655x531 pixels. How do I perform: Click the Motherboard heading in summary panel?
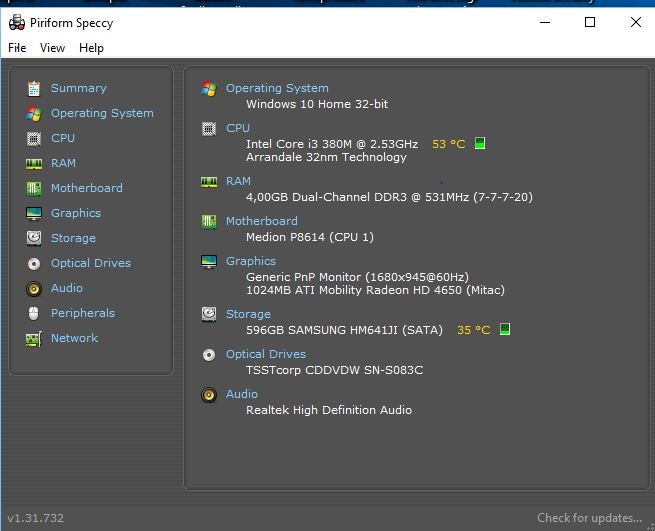pyautogui.click(x=261, y=221)
